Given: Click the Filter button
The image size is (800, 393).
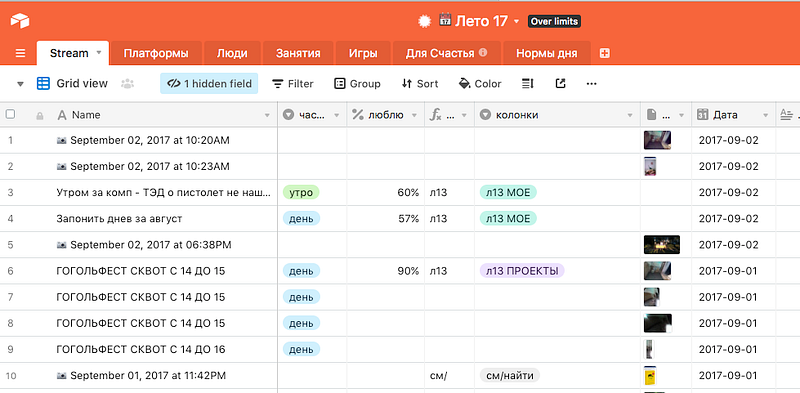Looking at the screenshot, I should pyautogui.click(x=292, y=84).
